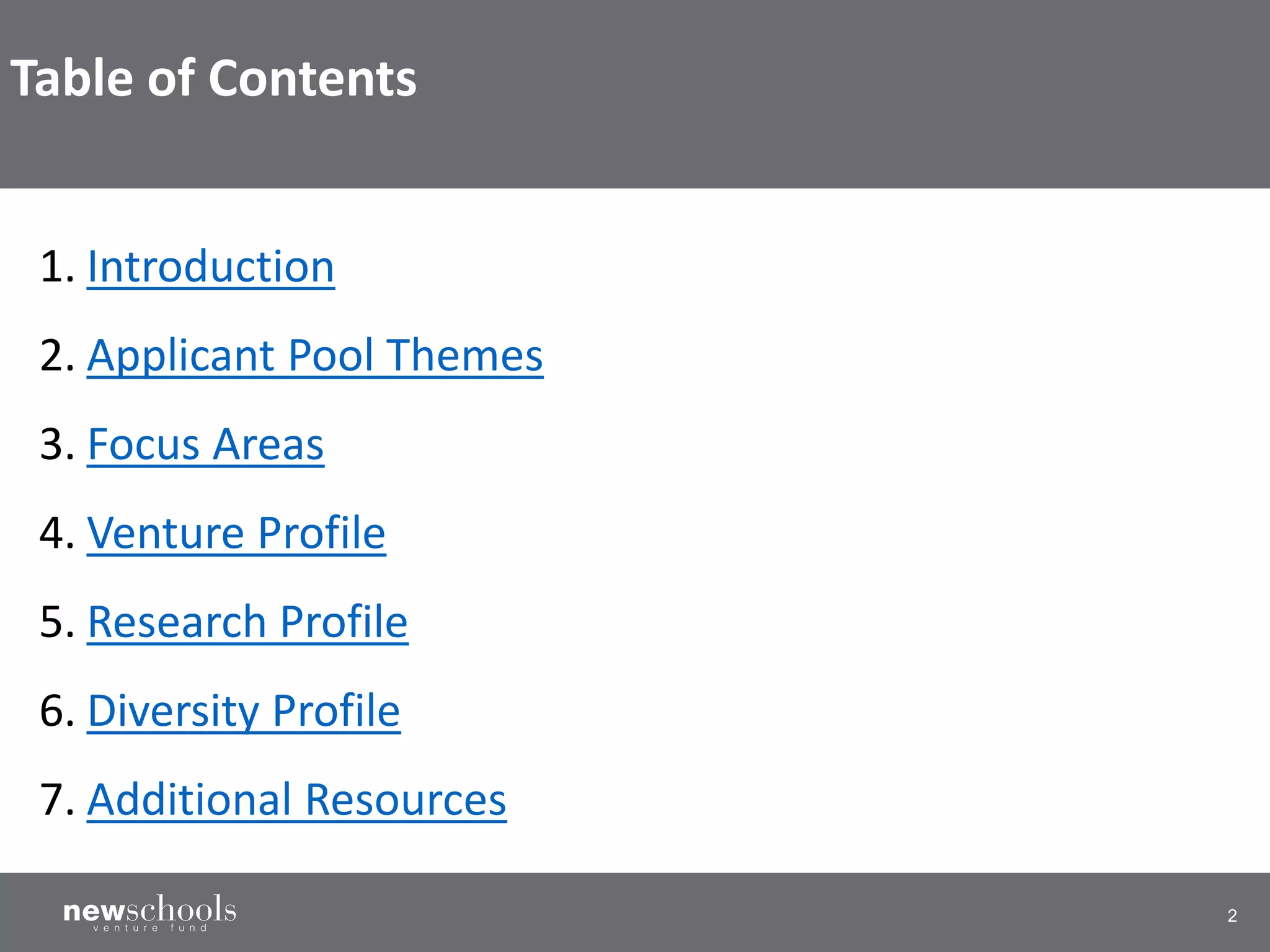Follow the Applicant Pool Themes link
Viewport: 1270px width, 952px height.
315,355
